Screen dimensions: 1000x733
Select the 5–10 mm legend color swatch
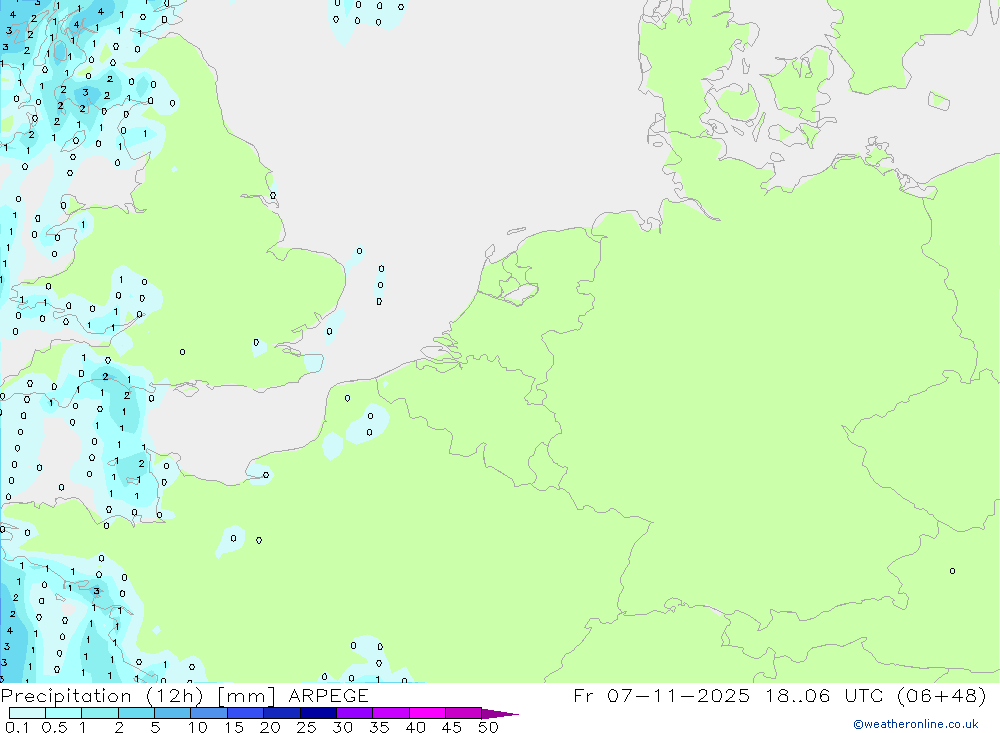(x=173, y=713)
